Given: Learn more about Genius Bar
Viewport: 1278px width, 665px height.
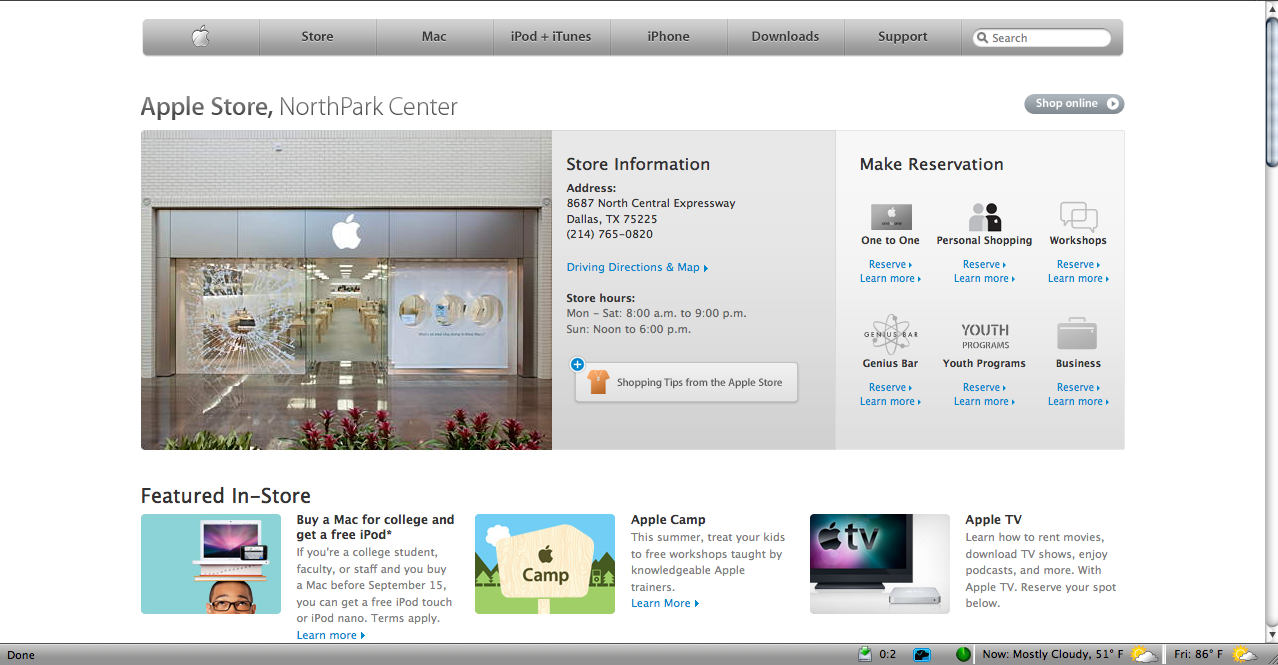Looking at the screenshot, I should pyautogui.click(x=890, y=402).
